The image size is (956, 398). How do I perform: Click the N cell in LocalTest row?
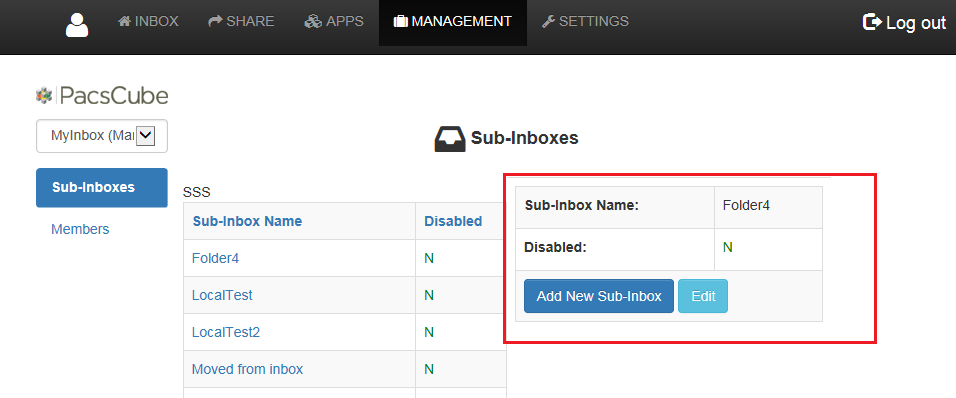[x=429, y=296]
